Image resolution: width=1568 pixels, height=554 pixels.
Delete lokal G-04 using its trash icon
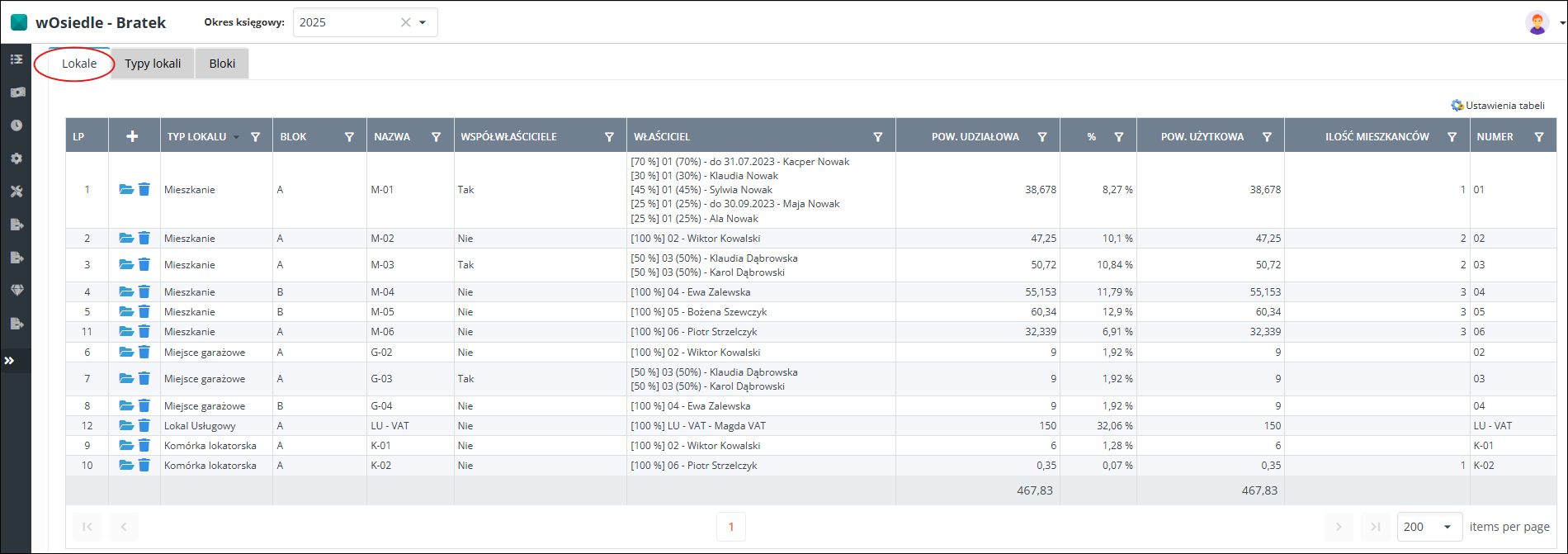[144, 406]
